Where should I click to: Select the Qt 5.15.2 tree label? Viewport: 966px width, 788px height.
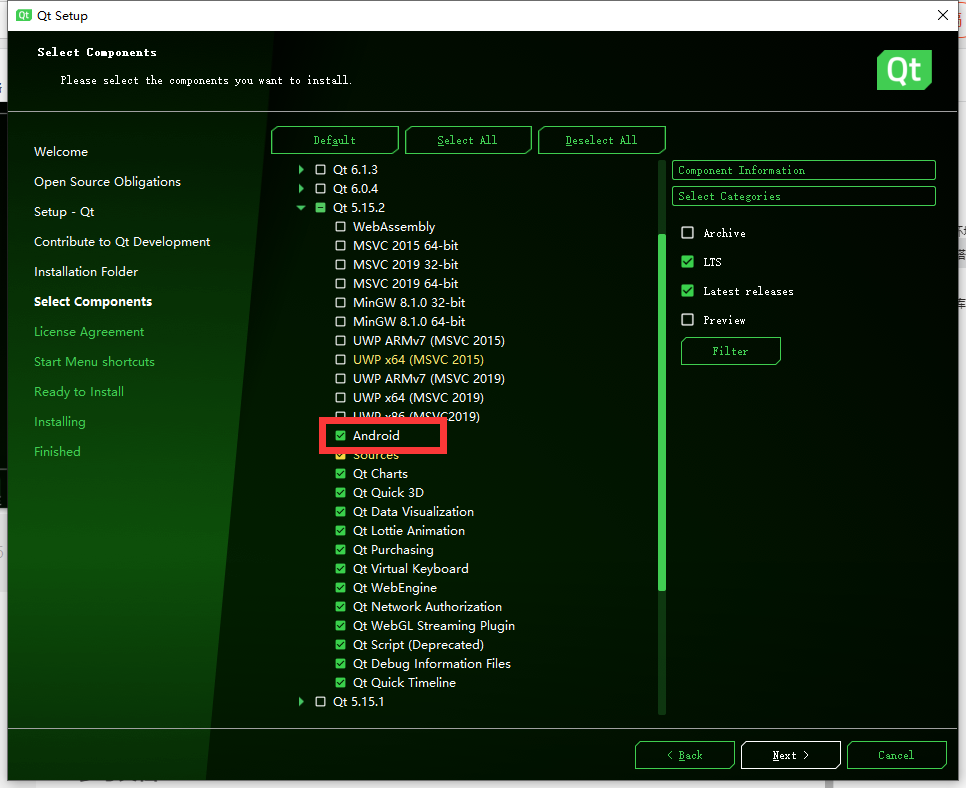pos(359,208)
